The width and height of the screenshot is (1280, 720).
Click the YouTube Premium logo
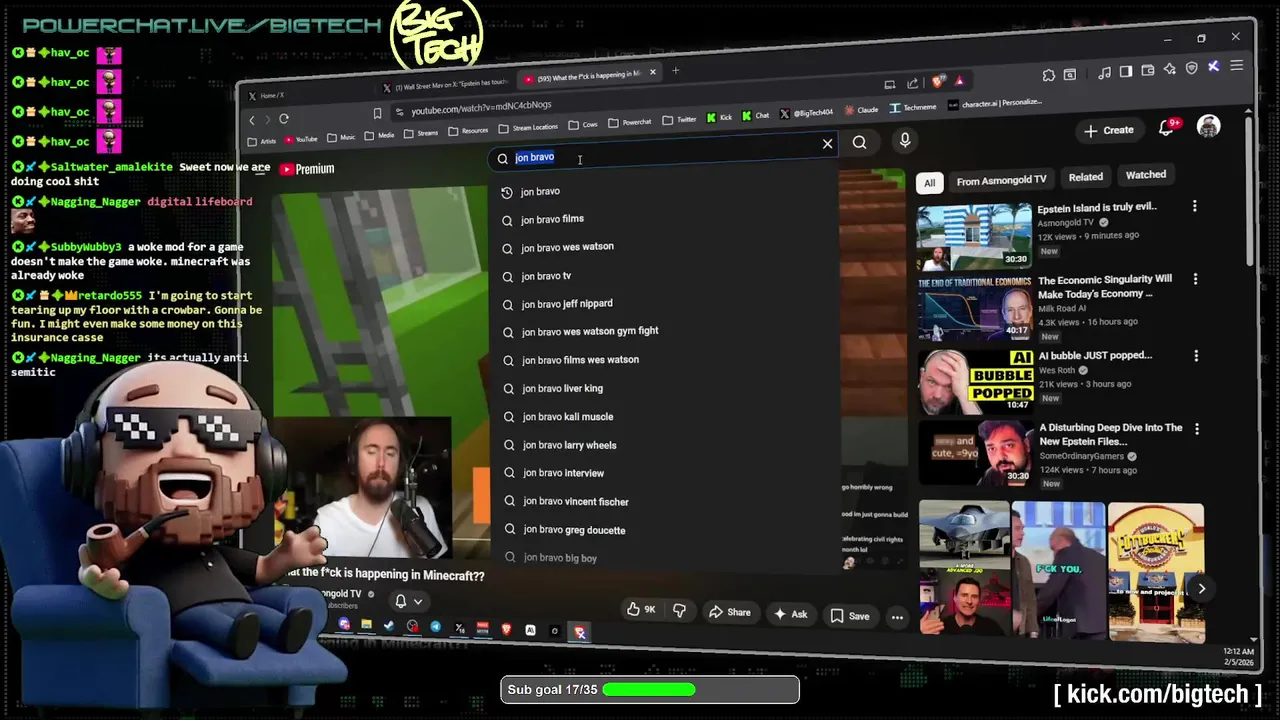(x=307, y=169)
